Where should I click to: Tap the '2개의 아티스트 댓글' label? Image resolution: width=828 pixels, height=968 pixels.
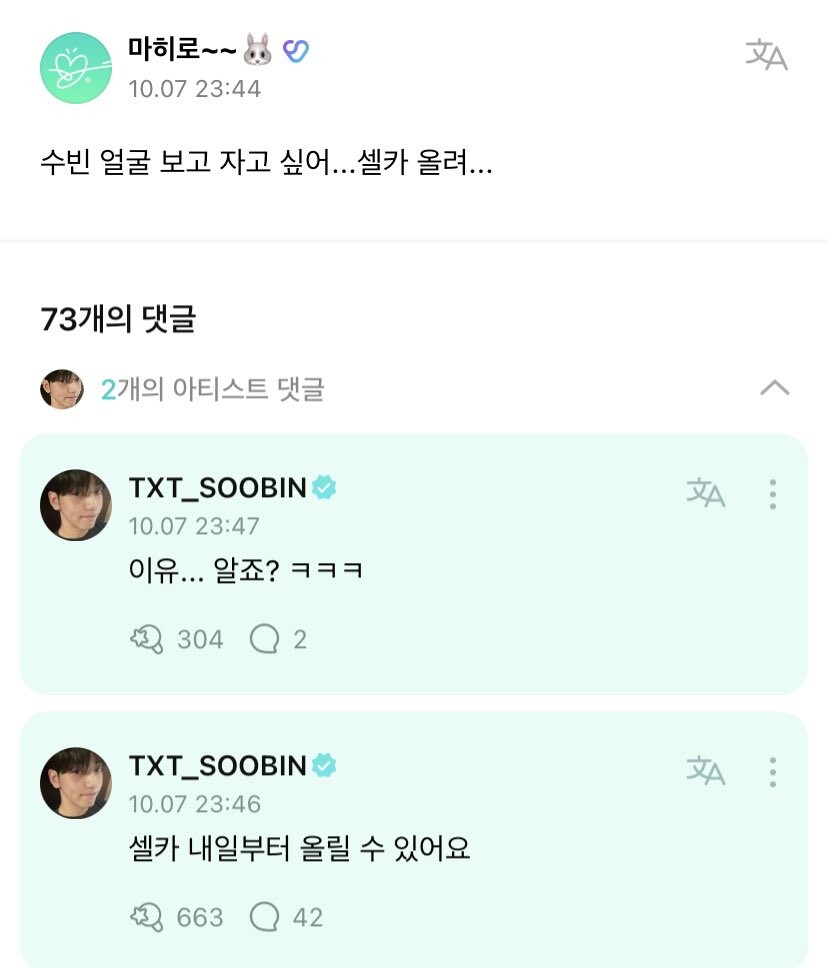coord(212,389)
